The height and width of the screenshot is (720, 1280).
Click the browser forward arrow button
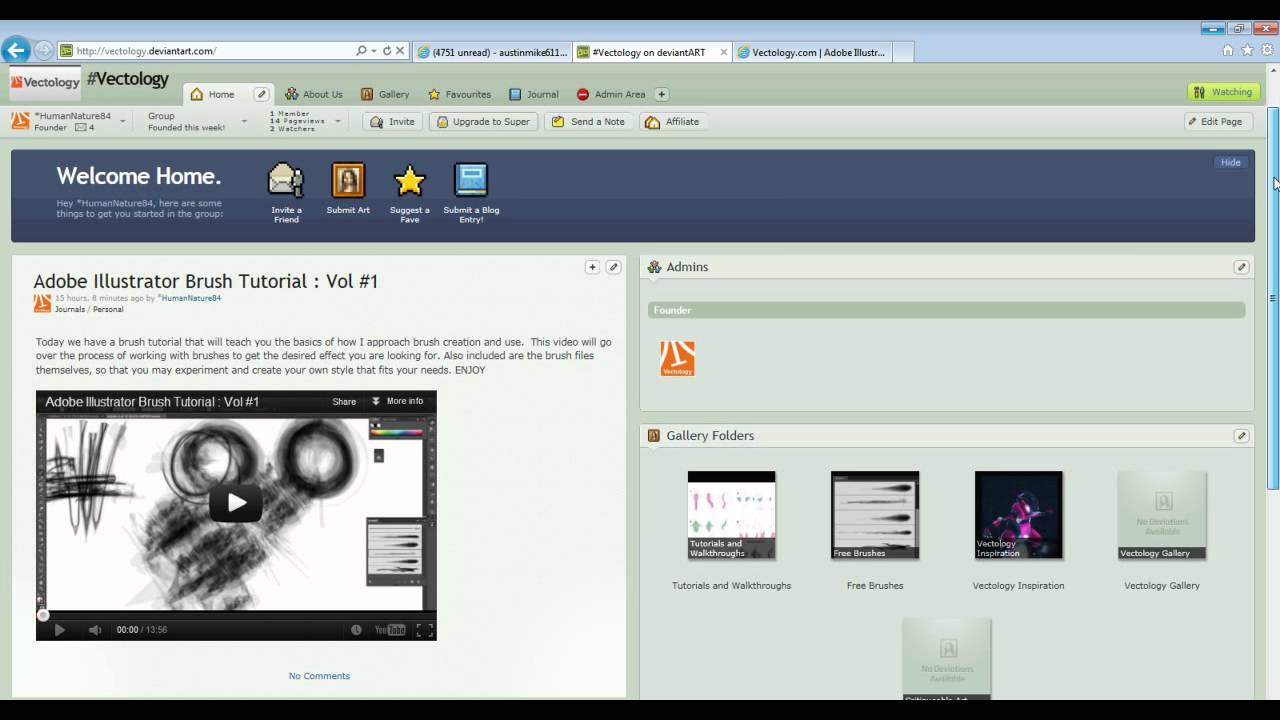click(43, 50)
